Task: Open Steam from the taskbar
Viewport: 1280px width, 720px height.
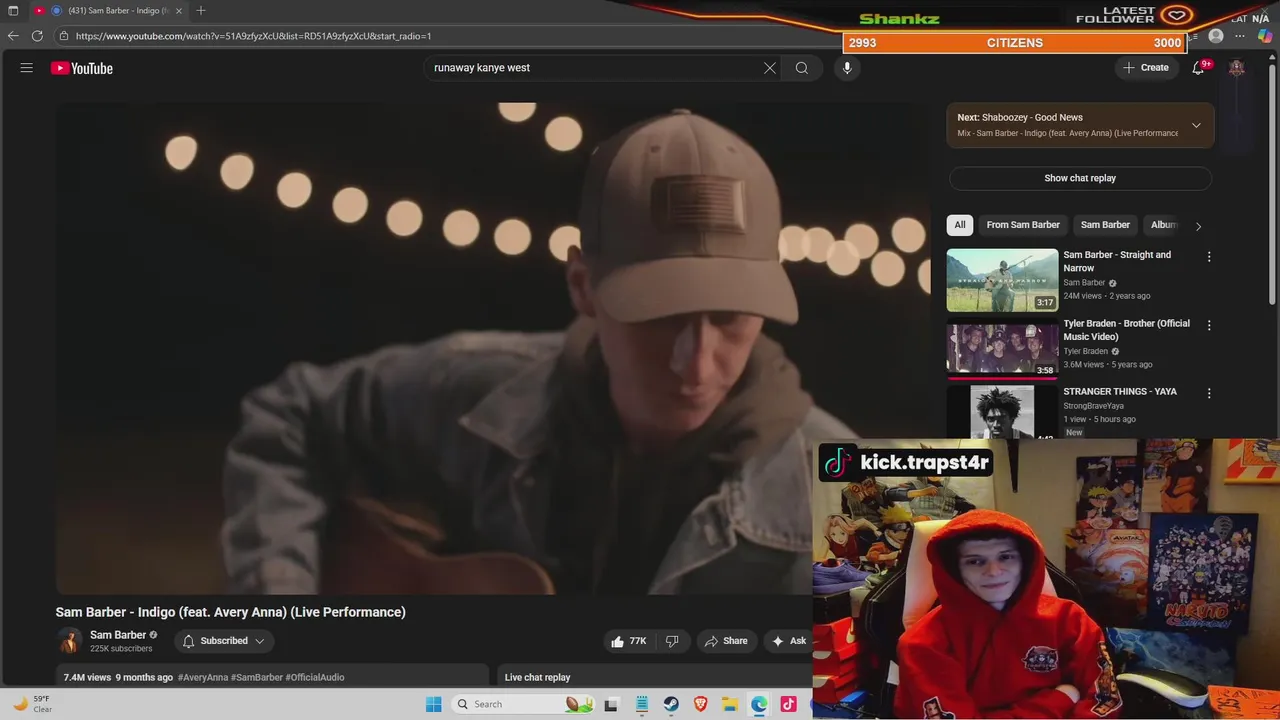Action: tap(671, 704)
